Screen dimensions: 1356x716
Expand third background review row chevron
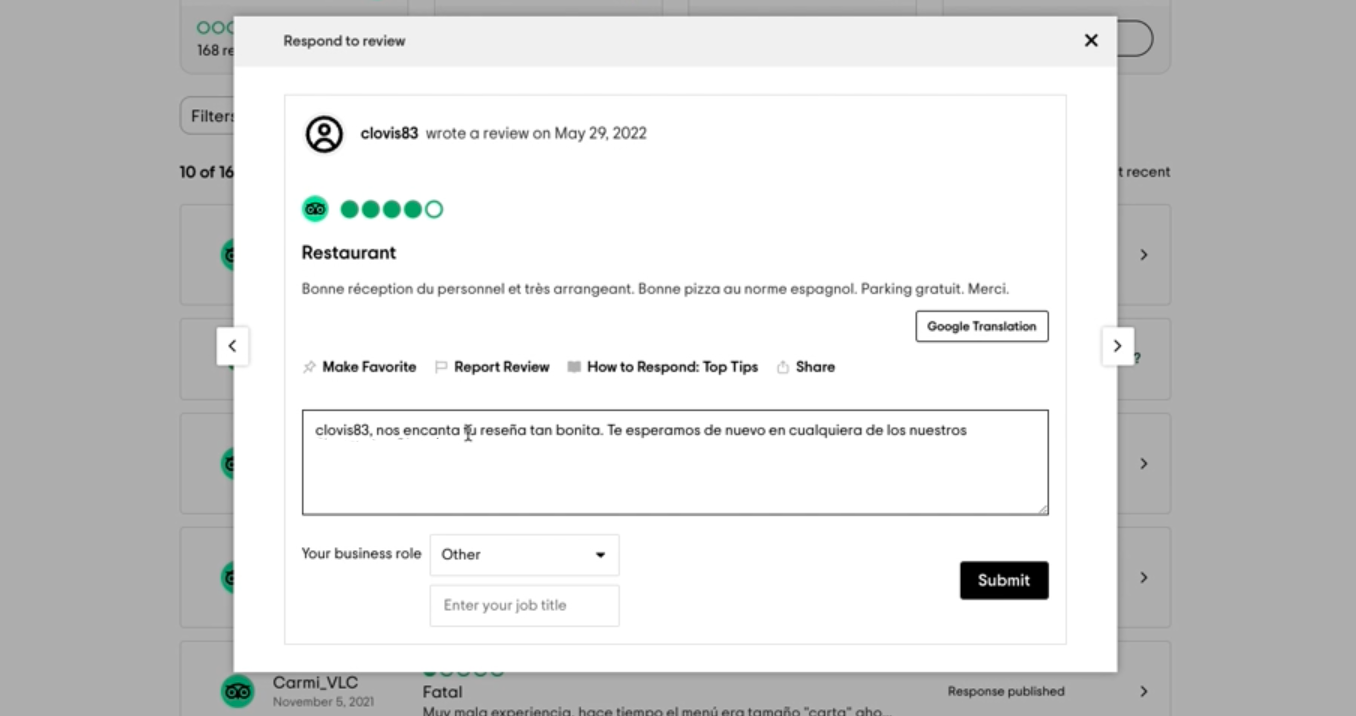click(1144, 464)
